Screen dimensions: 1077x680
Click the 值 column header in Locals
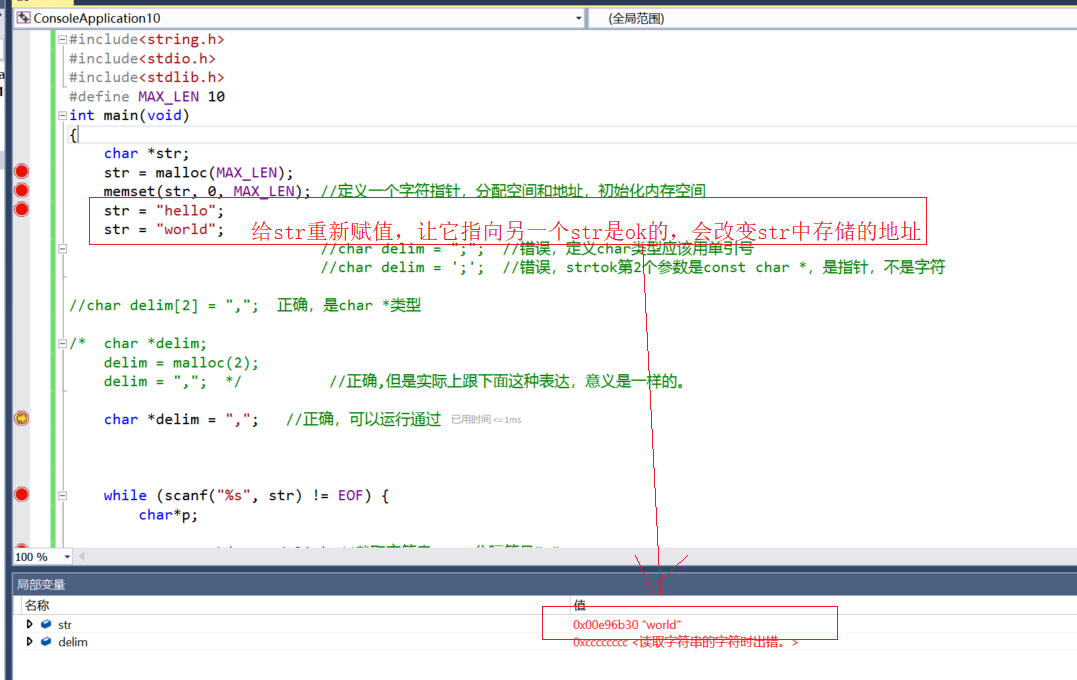tap(583, 605)
